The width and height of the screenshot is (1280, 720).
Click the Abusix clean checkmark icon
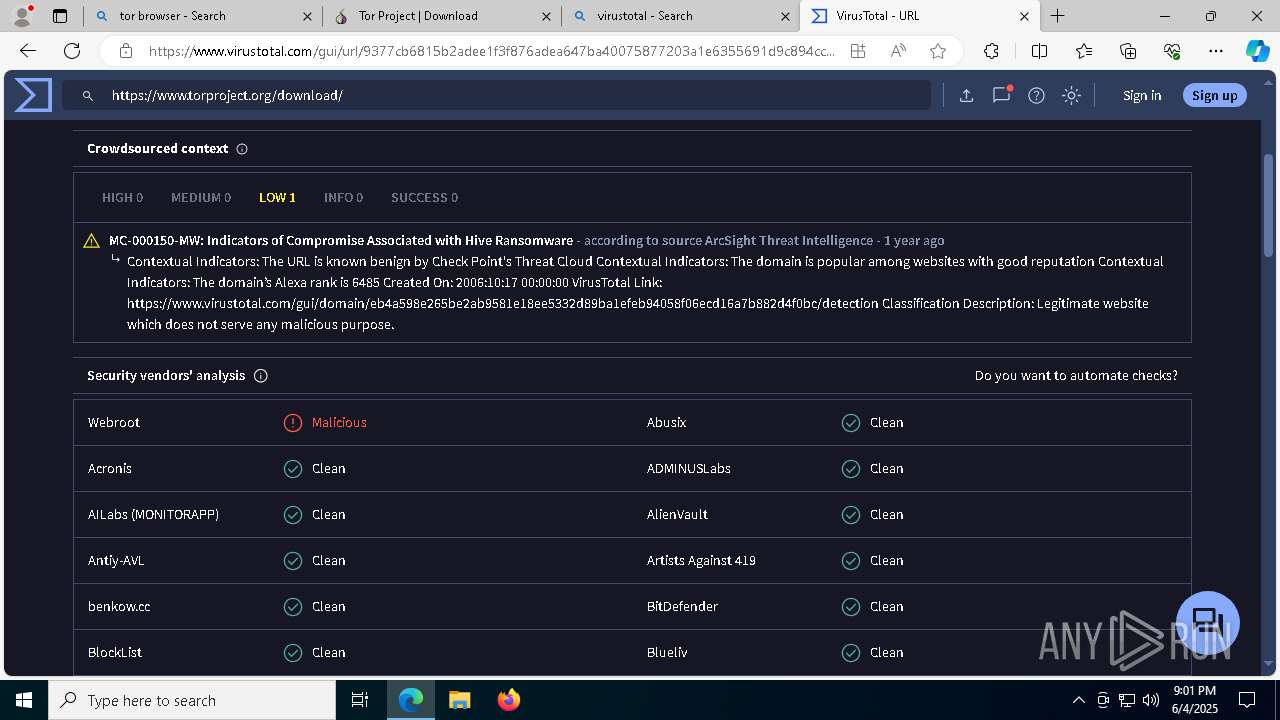tap(851, 423)
